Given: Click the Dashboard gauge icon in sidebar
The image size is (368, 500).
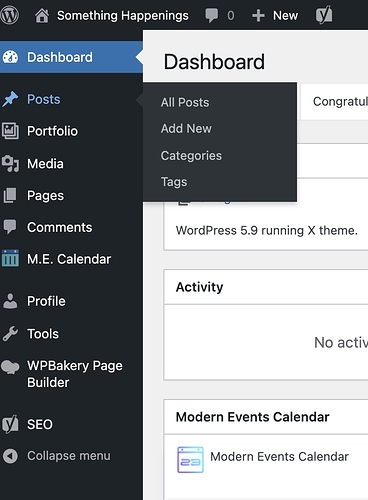Looking at the screenshot, I should coord(10,57).
